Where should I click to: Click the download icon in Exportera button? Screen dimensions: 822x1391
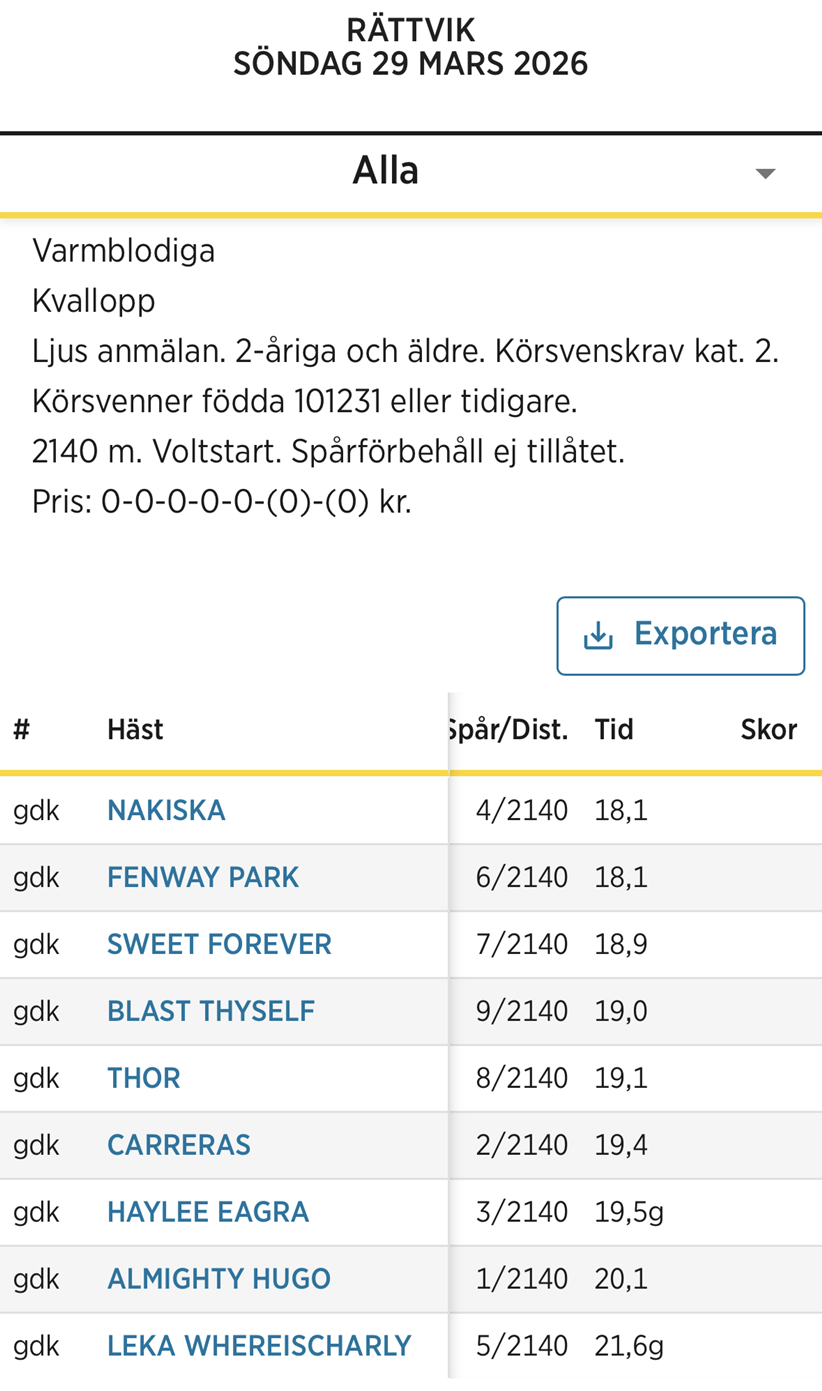tap(598, 636)
